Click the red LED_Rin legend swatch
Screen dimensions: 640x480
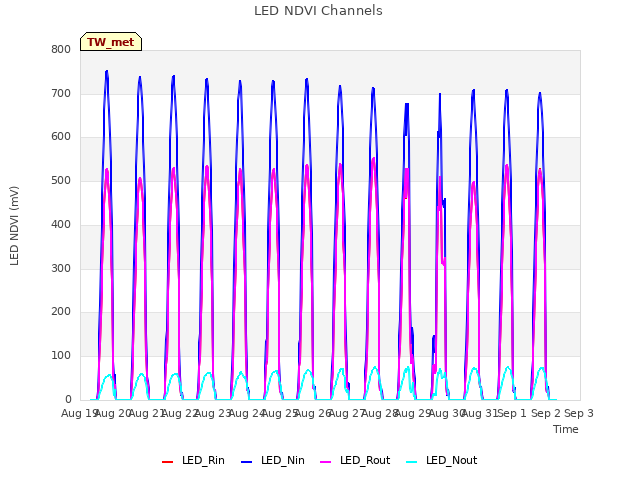167,462
